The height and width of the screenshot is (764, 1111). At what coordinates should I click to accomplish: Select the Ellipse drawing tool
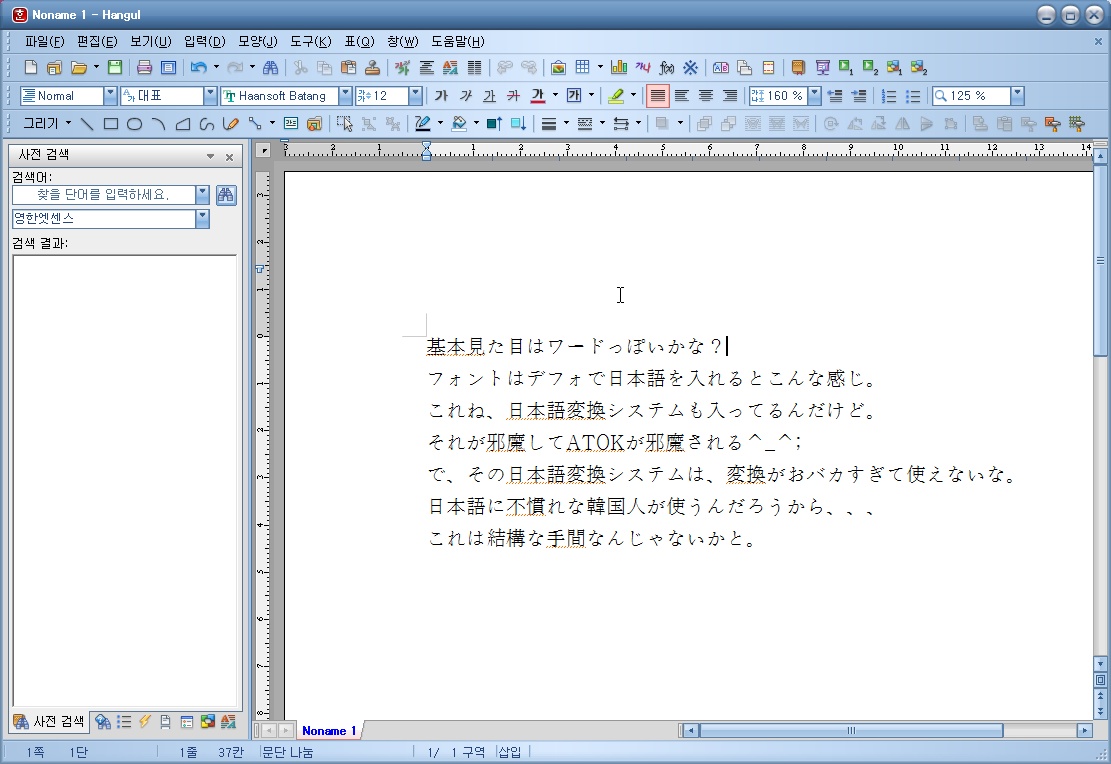(x=135, y=124)
